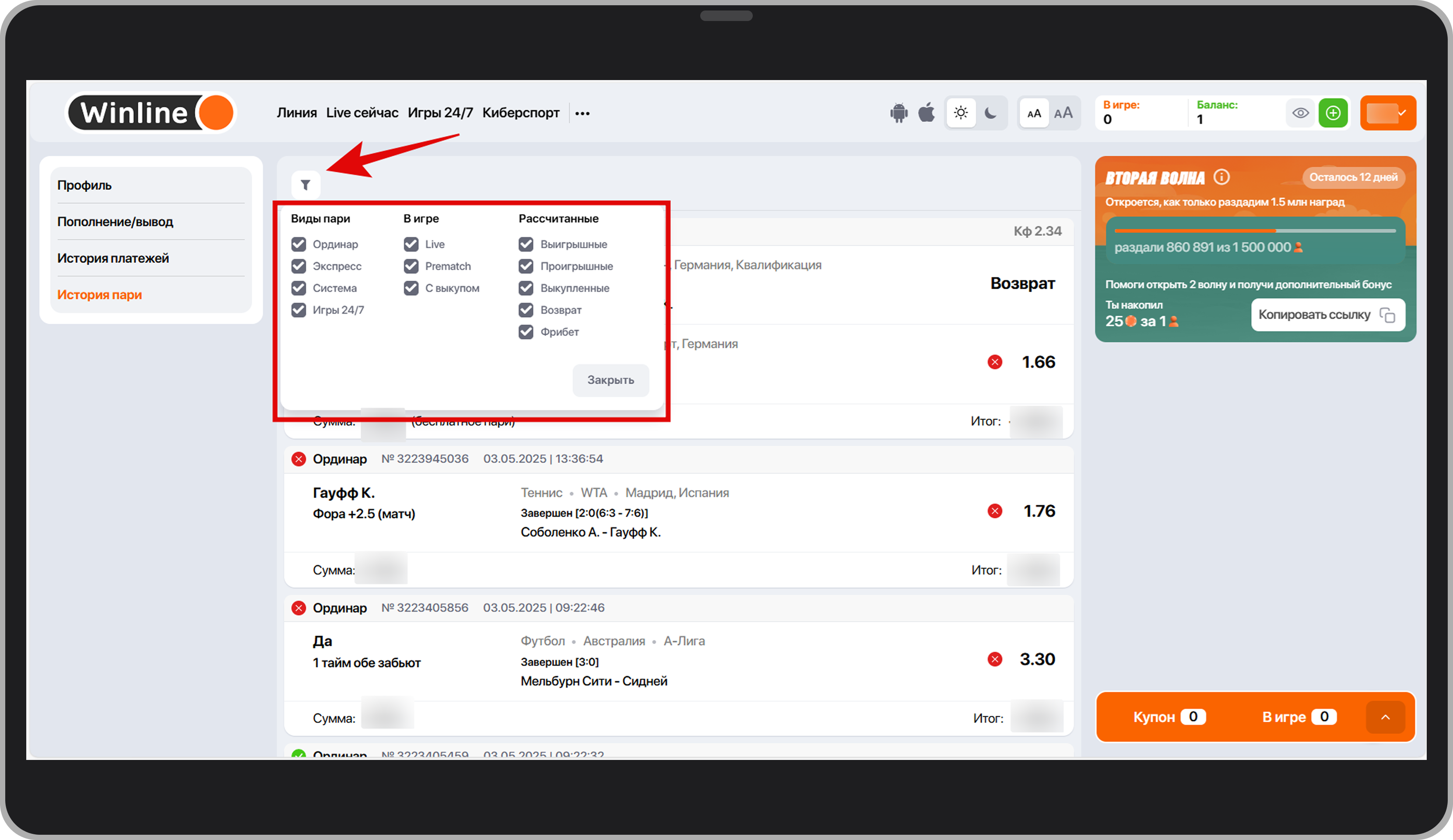Click the filter funnel icon

(x=305, y=185)
